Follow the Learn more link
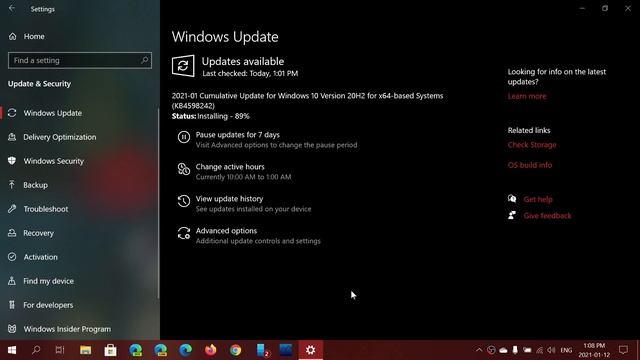640x360 pixels. pos(527,96)
